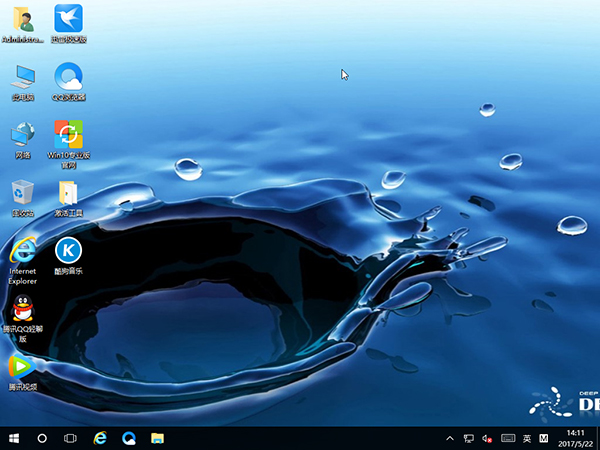
Task: Open the activation tools folder
Action: point(68,192)
